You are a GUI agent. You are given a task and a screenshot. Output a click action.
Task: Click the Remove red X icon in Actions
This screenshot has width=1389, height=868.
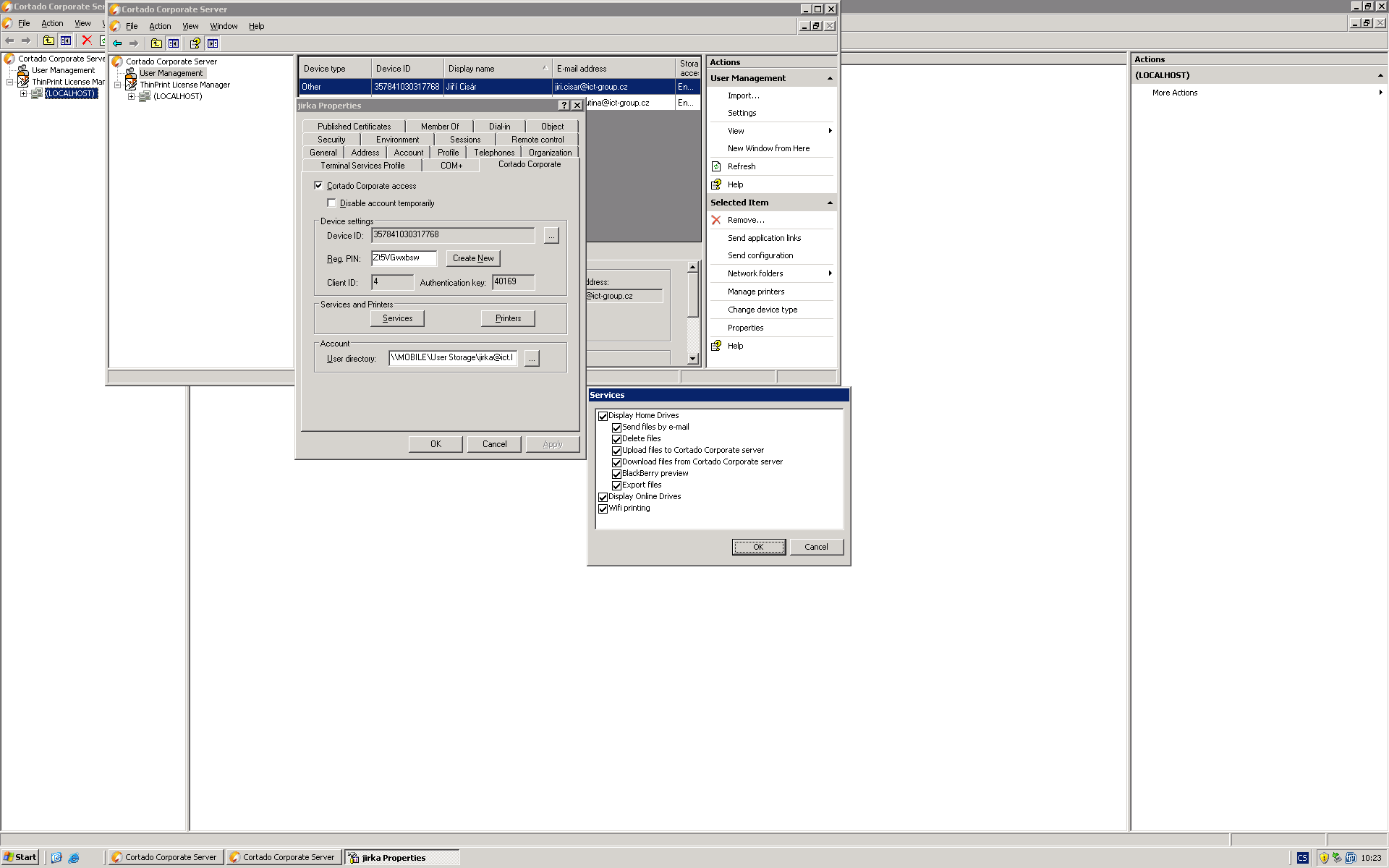coord(716,220)
